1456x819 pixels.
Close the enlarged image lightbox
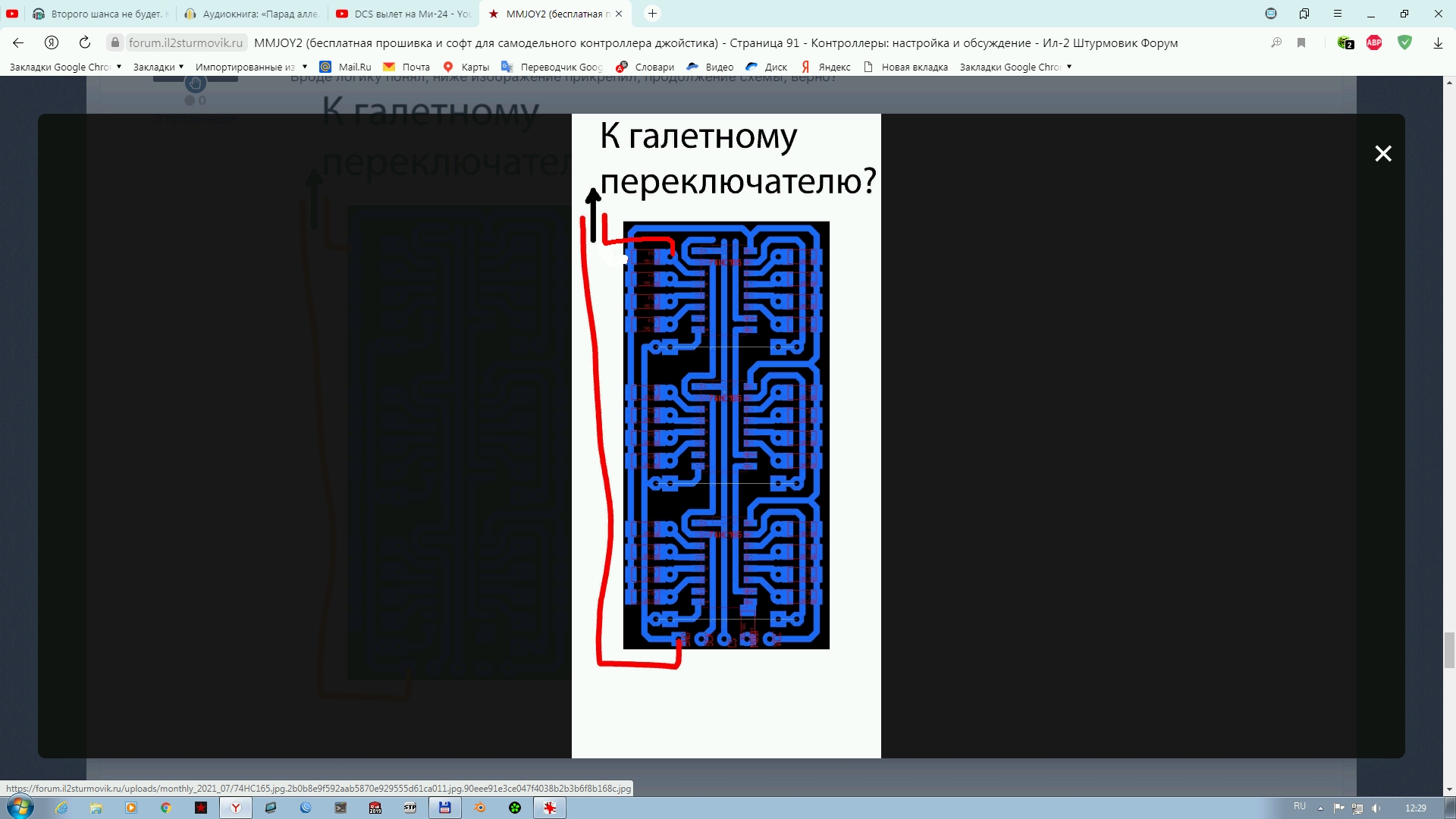point(1383,154)
